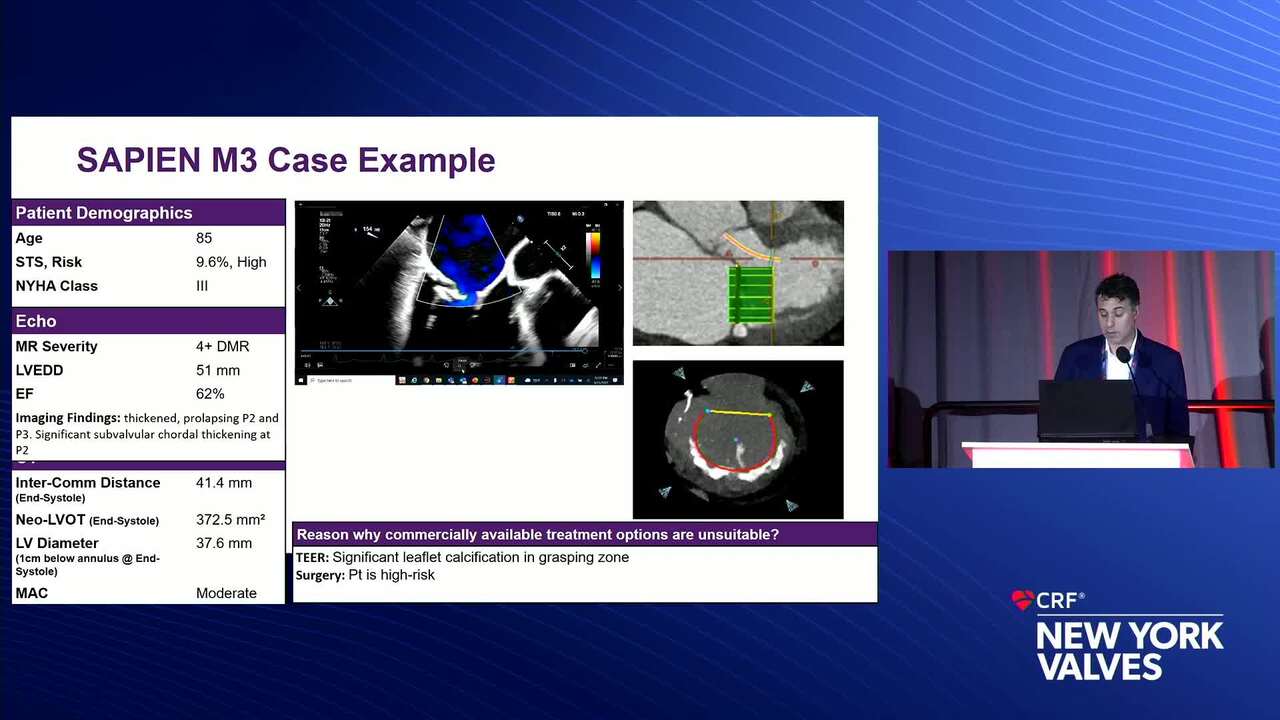Click the 'Patient Demographics' header
Screen dimensions: 1280x720
(x=148, y=213)
